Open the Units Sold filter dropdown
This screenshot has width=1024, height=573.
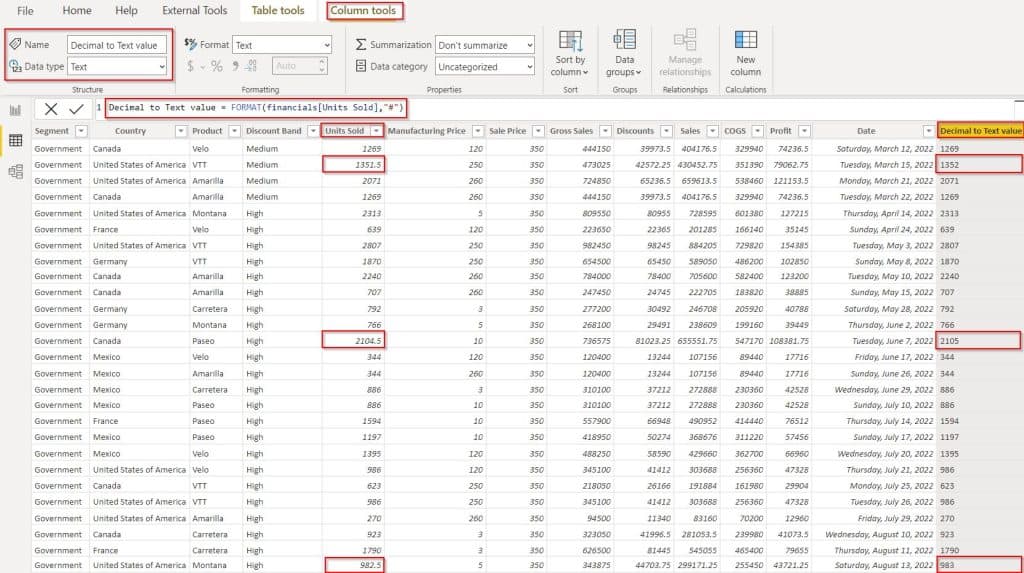point(376,131)
